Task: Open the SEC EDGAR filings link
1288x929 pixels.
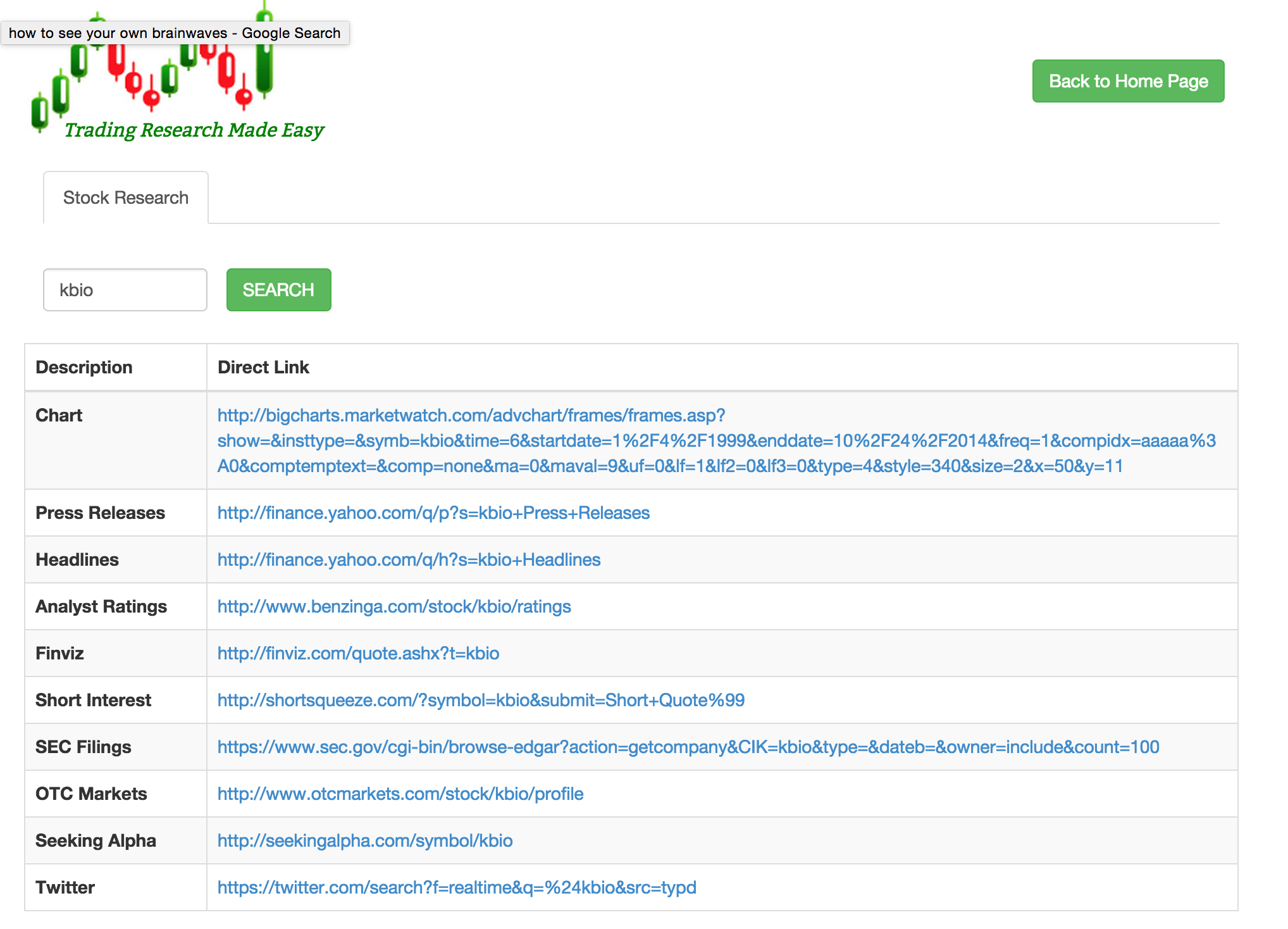Action: [688, 747]
